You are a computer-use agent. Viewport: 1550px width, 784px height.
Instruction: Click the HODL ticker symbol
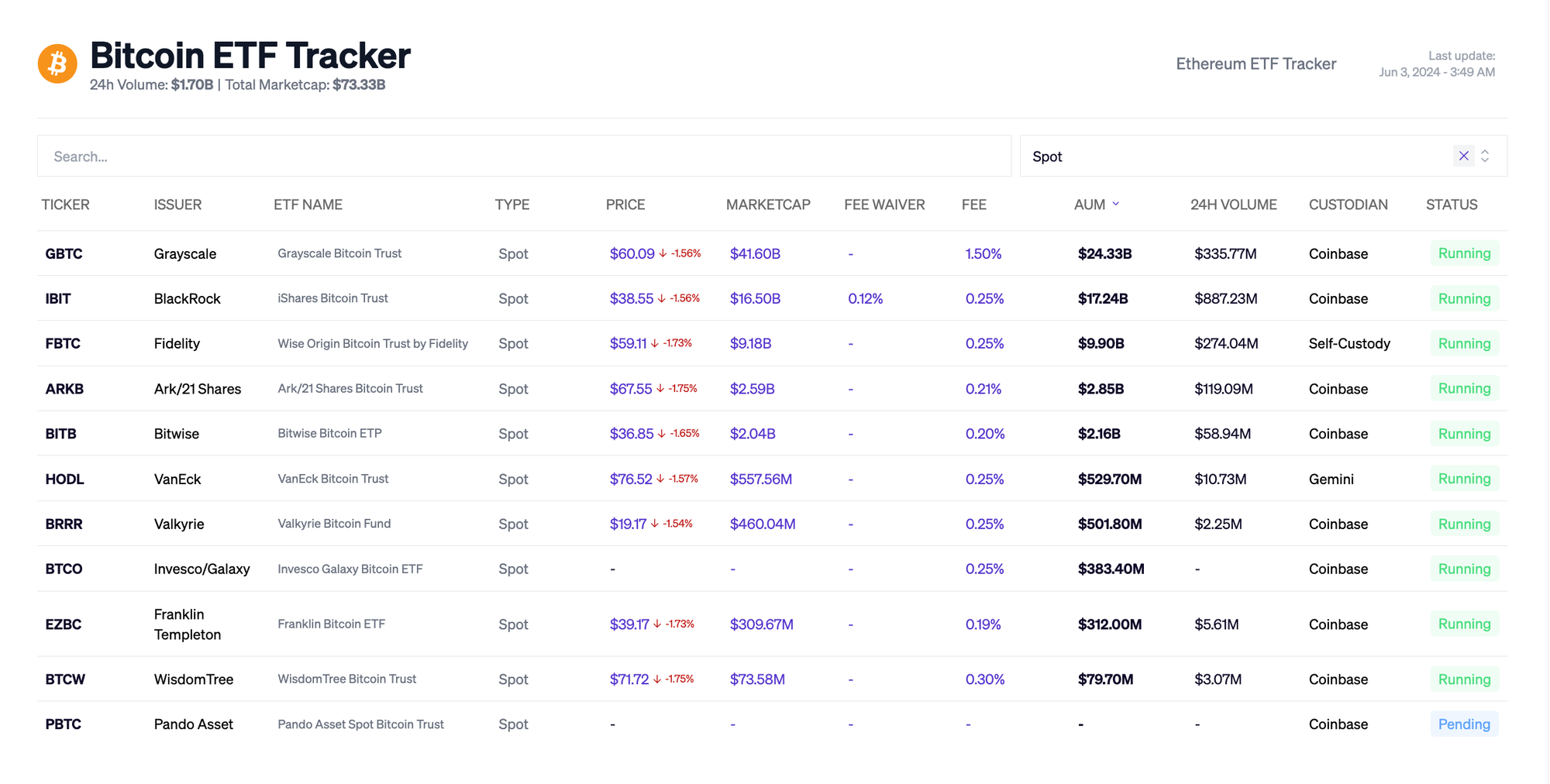pos(64,479)
